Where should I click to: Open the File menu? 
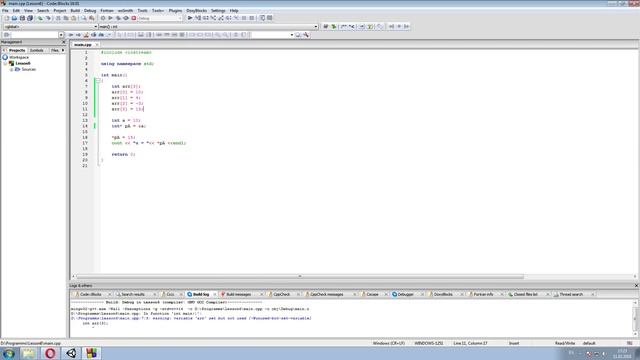(5, 11)
